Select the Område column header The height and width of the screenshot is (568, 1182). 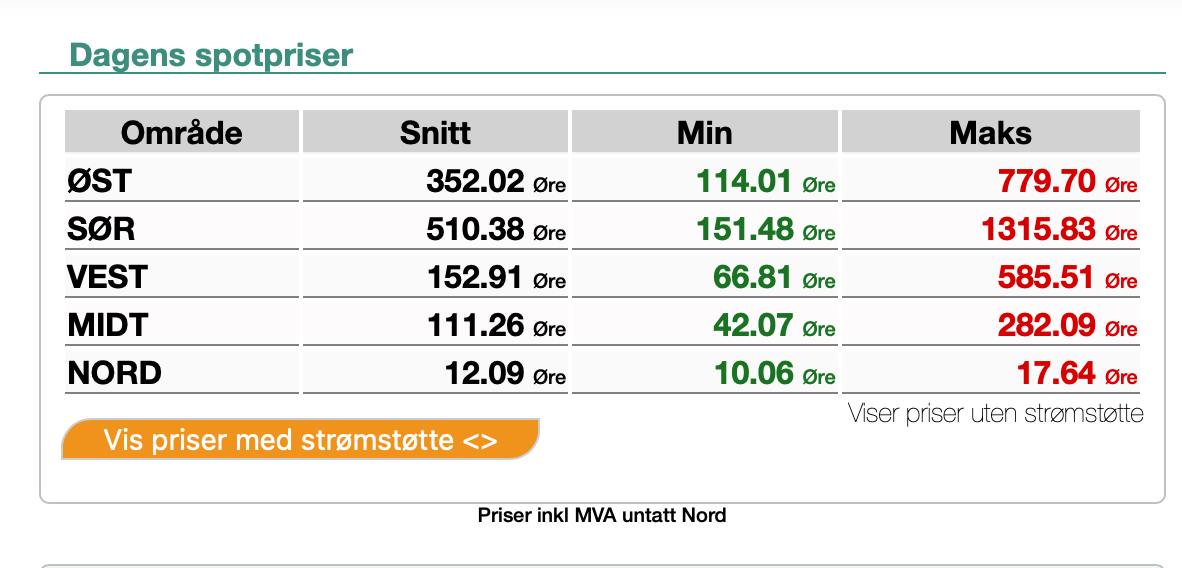[x=182, y=133]
